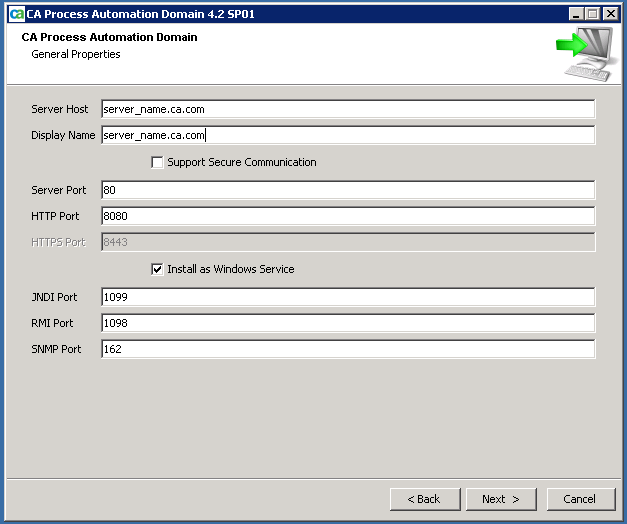Focus the Display Name text field
627x524 pixels.
pyautogui.click(x=348, y=135)
